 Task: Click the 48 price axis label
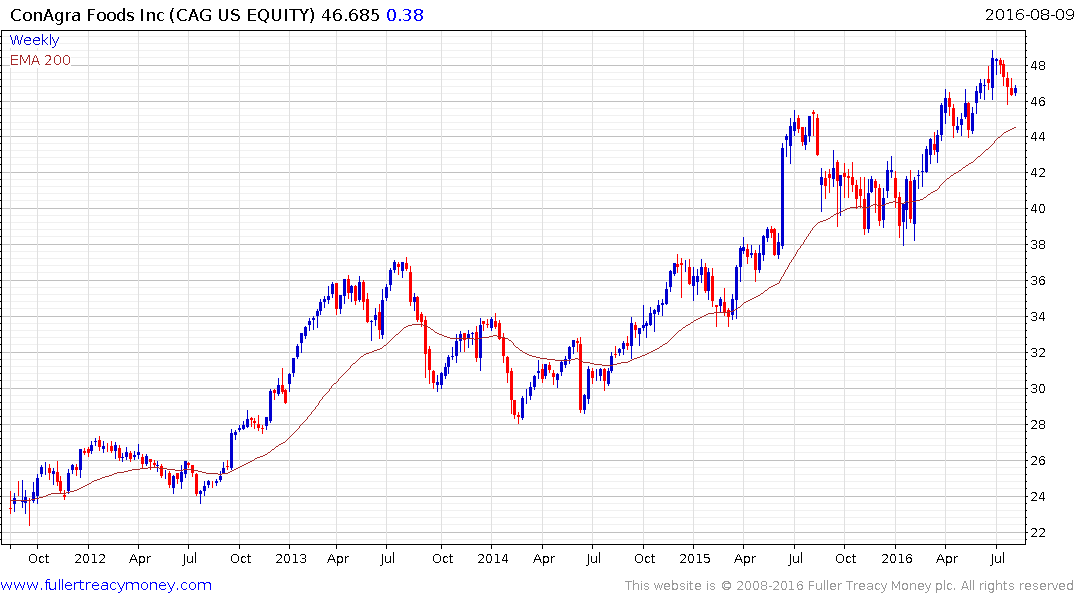[x=1037, y=66]
